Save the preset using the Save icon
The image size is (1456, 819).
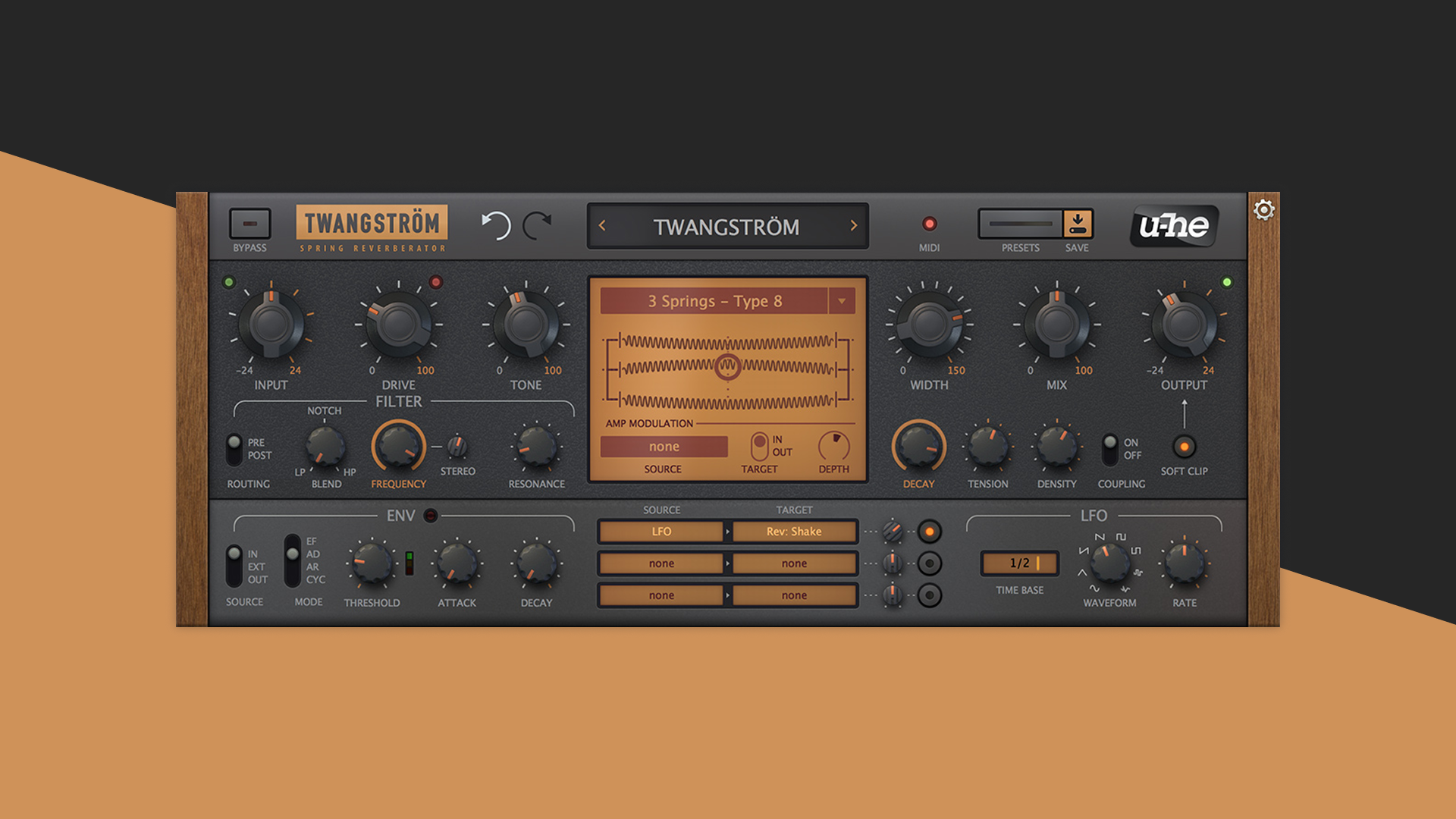tap(1078, 222)
